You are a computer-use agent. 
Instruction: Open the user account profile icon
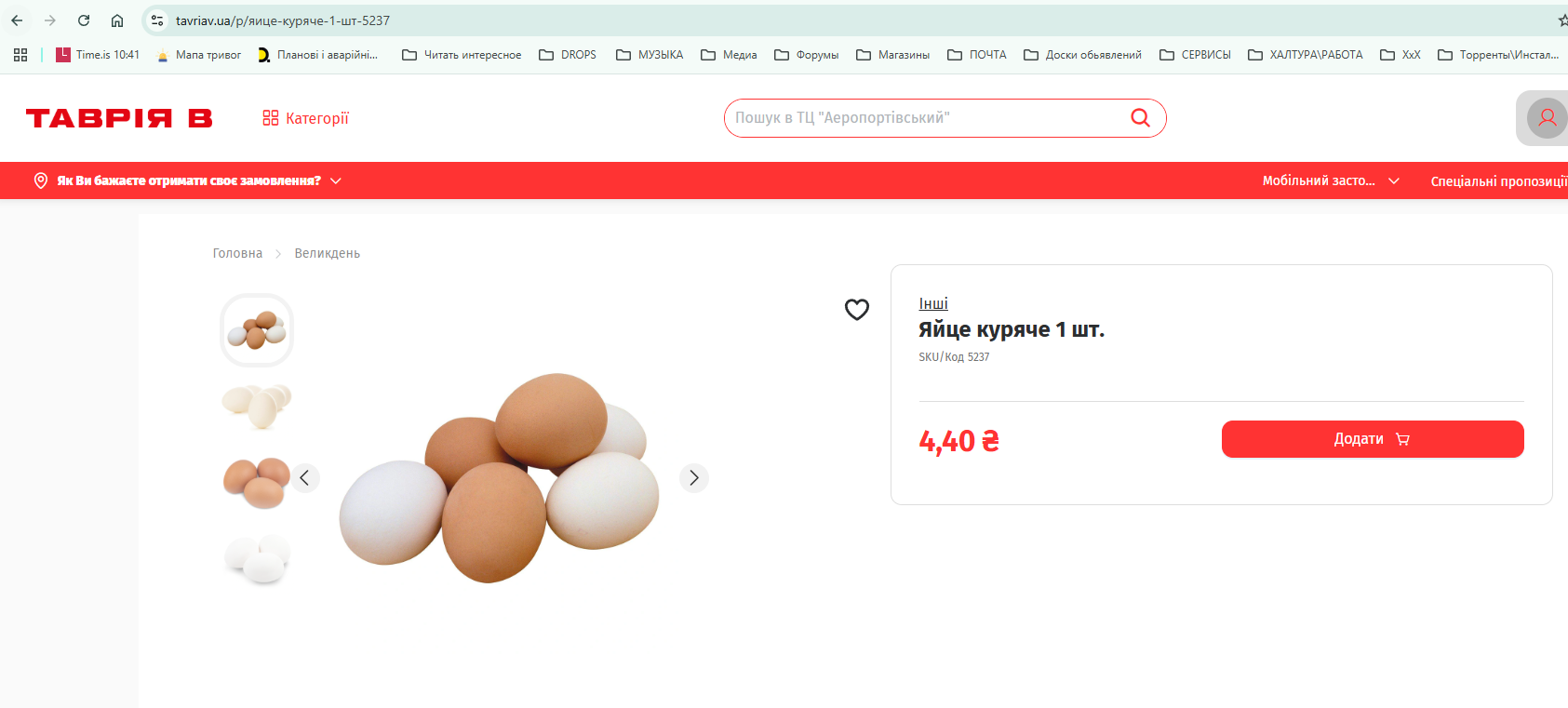click(x=1547, y=118)
